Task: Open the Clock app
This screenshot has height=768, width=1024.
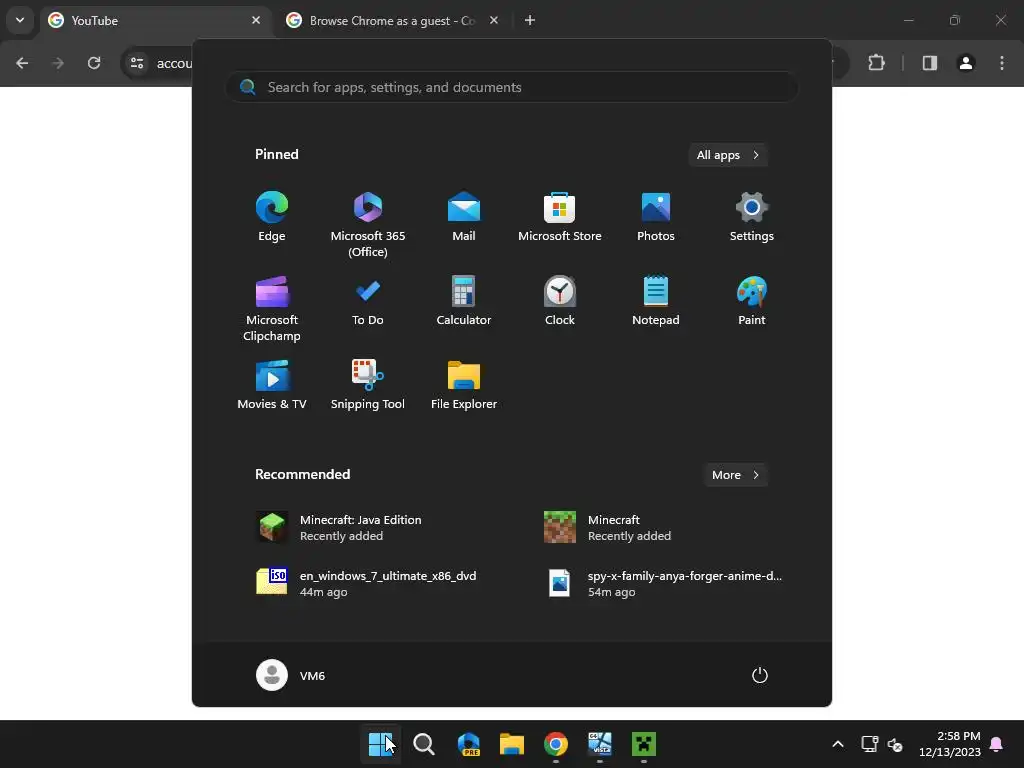Action: pyautogui.click(x=560, y=301)
